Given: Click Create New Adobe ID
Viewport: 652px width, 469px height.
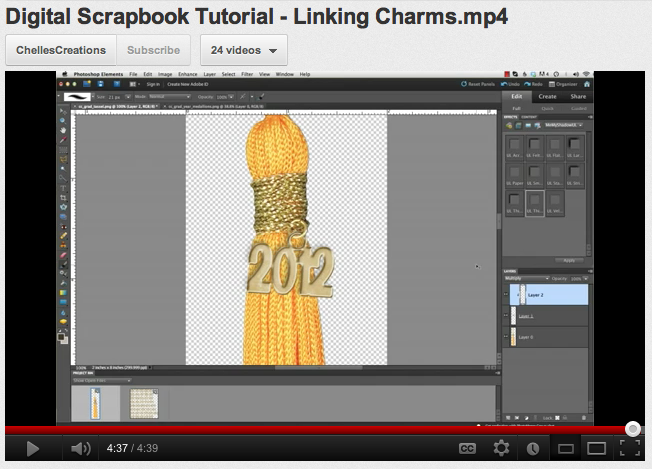Looking at the screenshot, I should pyautogui.click(x=188, y=84).
